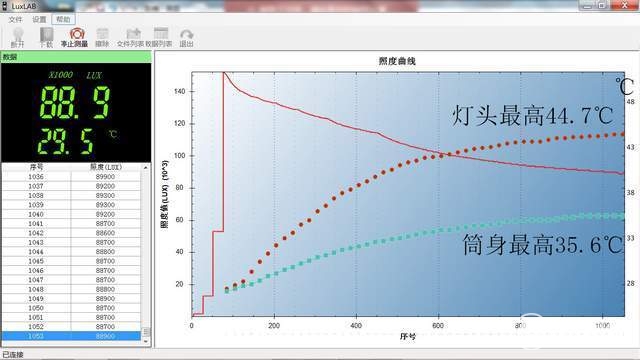The width and height of the screenshot is (640, 360).
Task: Click the green 数据 panel header
Action: [x=76, y=57]
